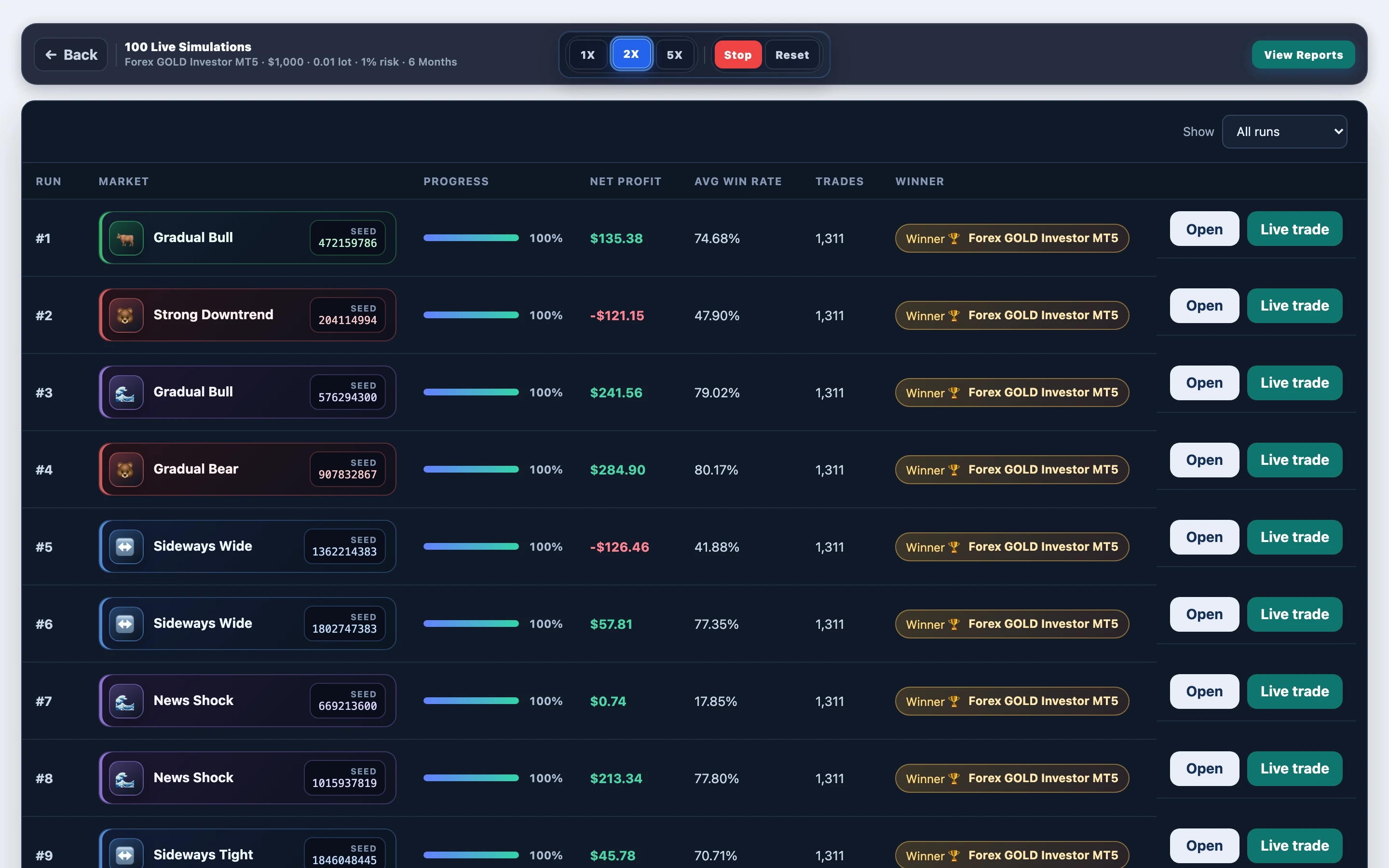
Task: Start Live trade for run #8
Action: 1294,769
